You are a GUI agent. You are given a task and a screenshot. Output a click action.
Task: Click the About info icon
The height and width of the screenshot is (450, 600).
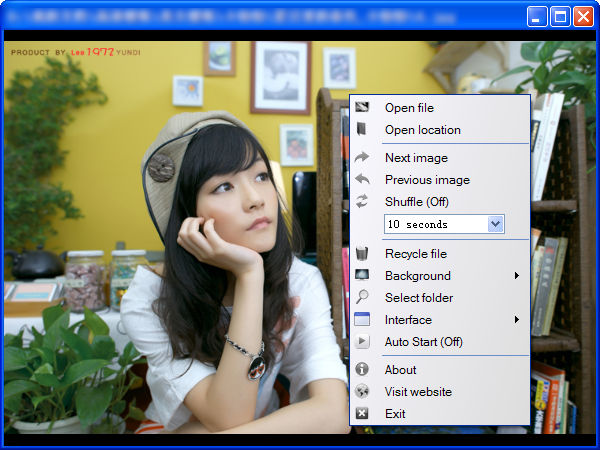[x=362, y=370]
